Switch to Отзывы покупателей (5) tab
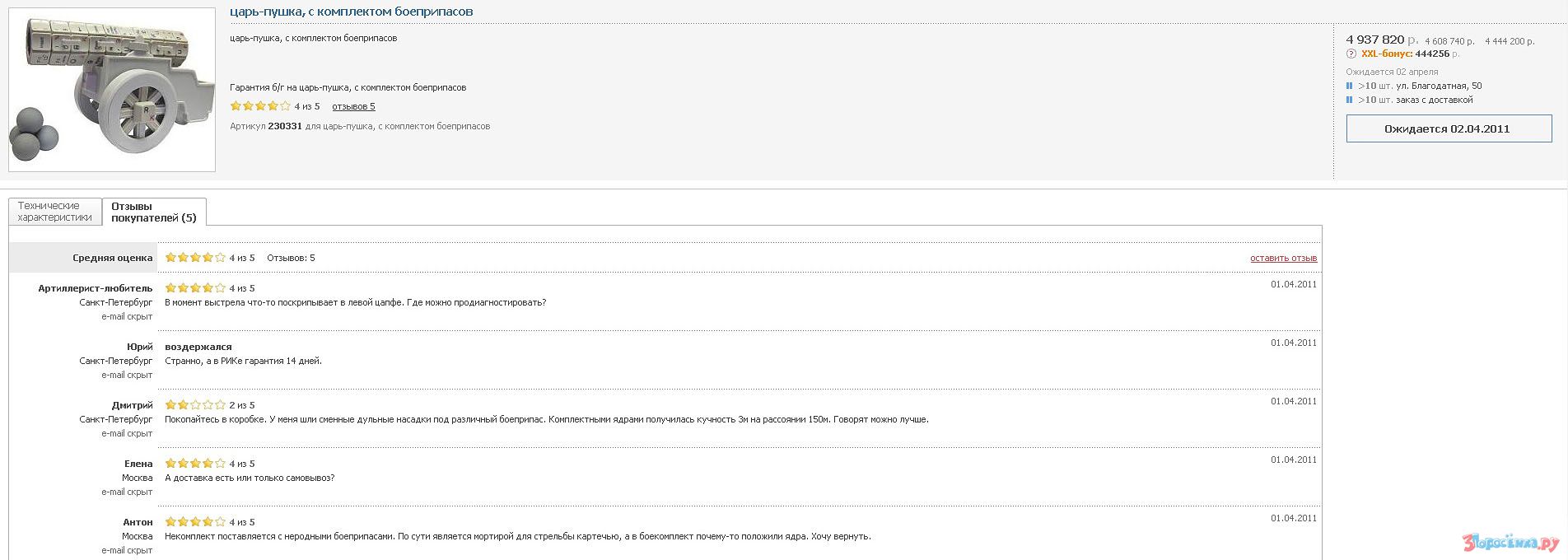 click(x=154, y=212)
